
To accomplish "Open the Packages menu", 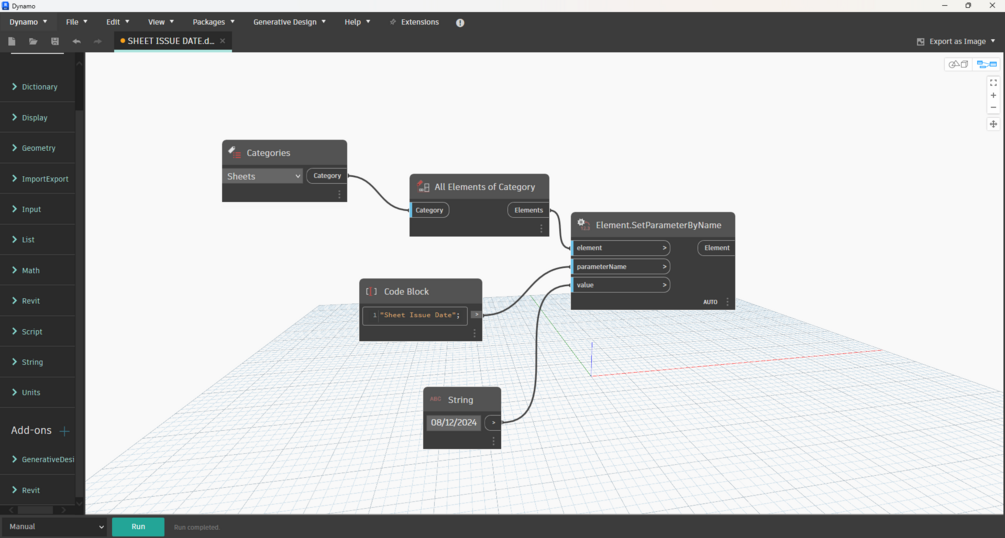I will [x=213, y=22].
